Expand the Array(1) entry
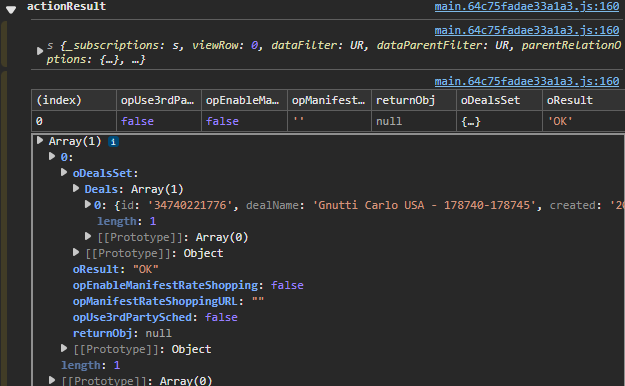 [x=40, y=140]
